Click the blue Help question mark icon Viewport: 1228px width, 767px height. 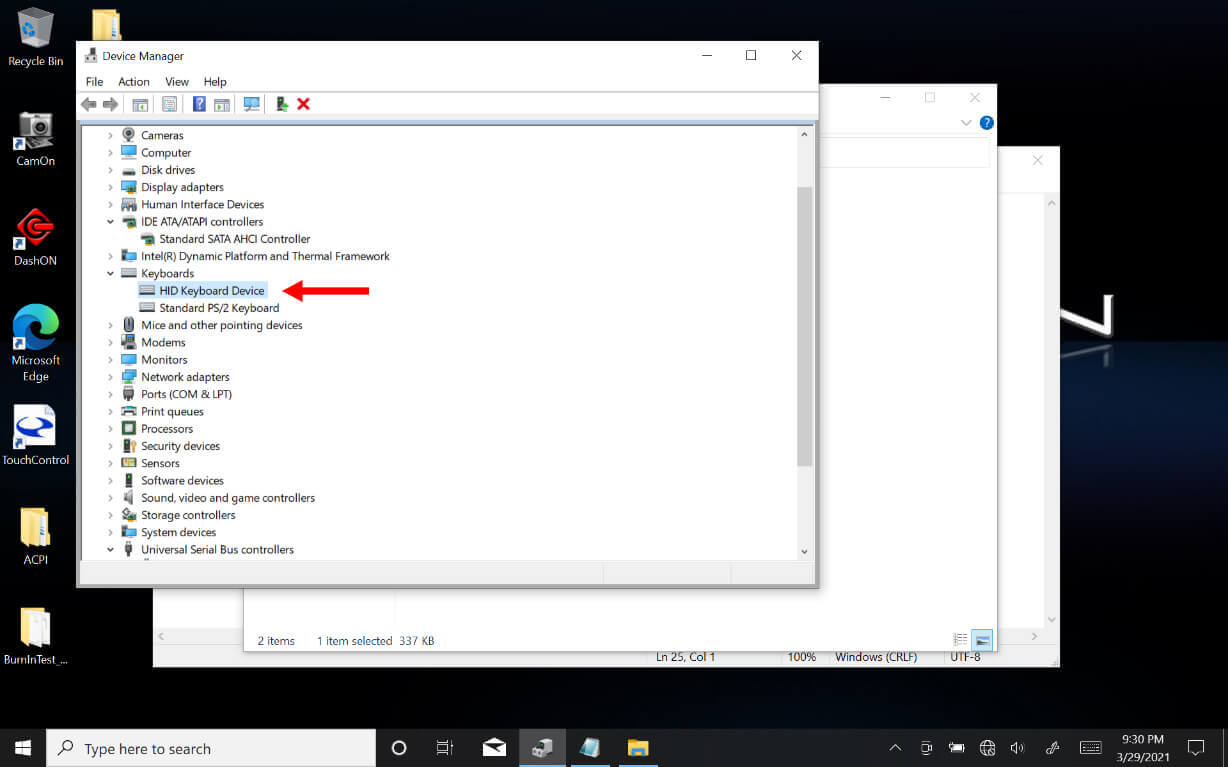point(199,104)
